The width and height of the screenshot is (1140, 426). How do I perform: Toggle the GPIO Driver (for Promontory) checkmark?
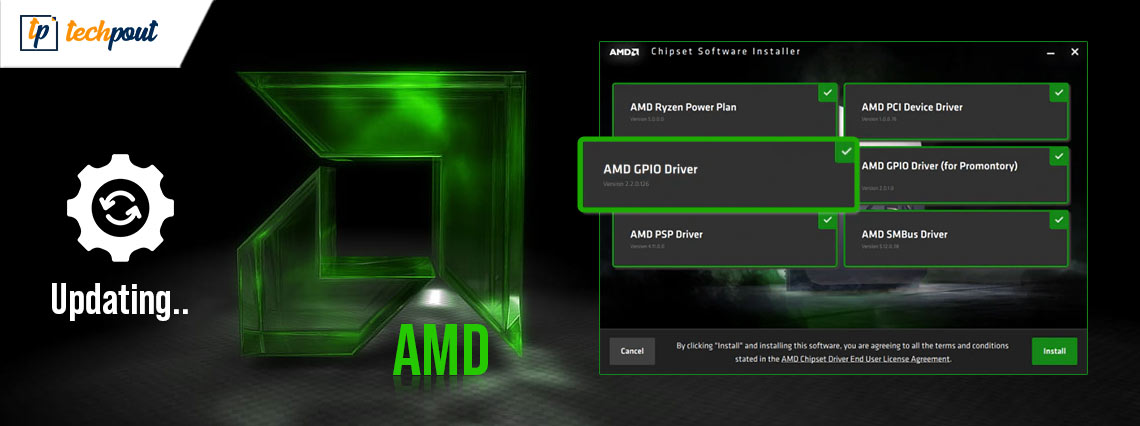coord(1059,156)
